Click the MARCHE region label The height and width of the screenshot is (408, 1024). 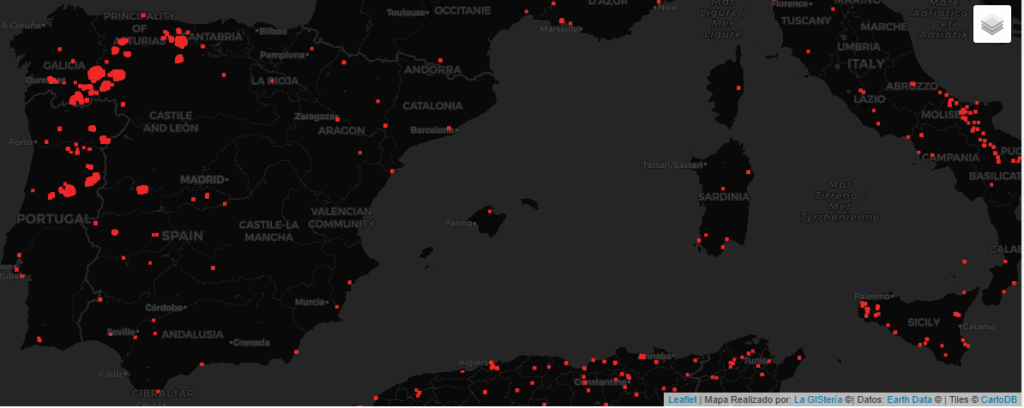[x=884, y=27]
